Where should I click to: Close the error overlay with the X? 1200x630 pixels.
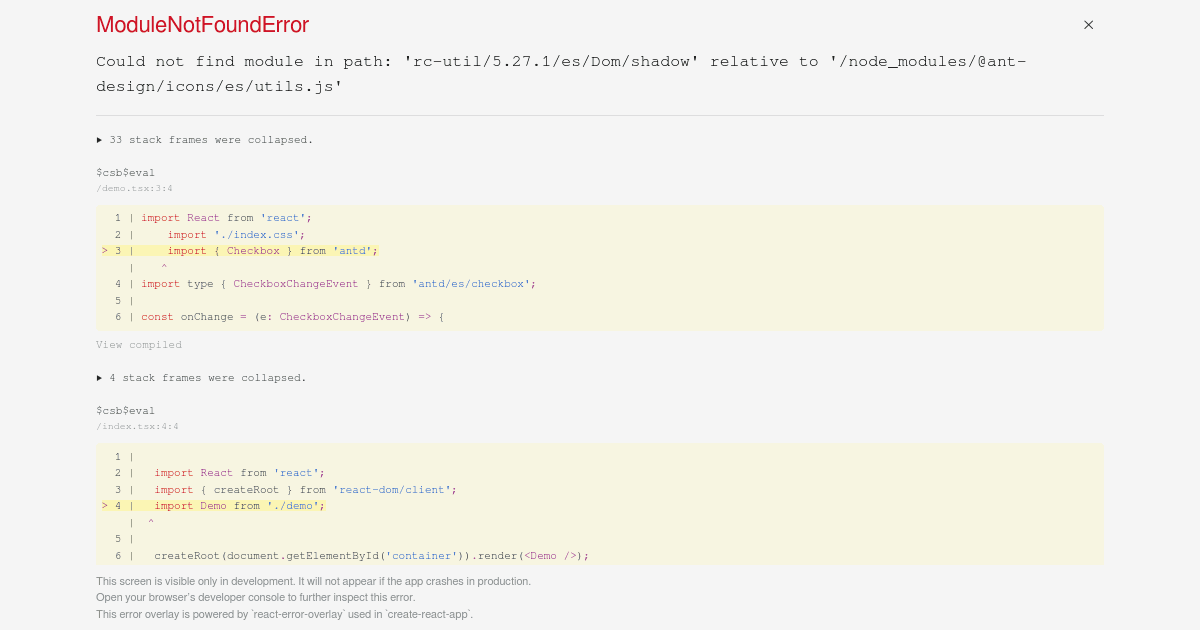click(x=1088, y=25)
